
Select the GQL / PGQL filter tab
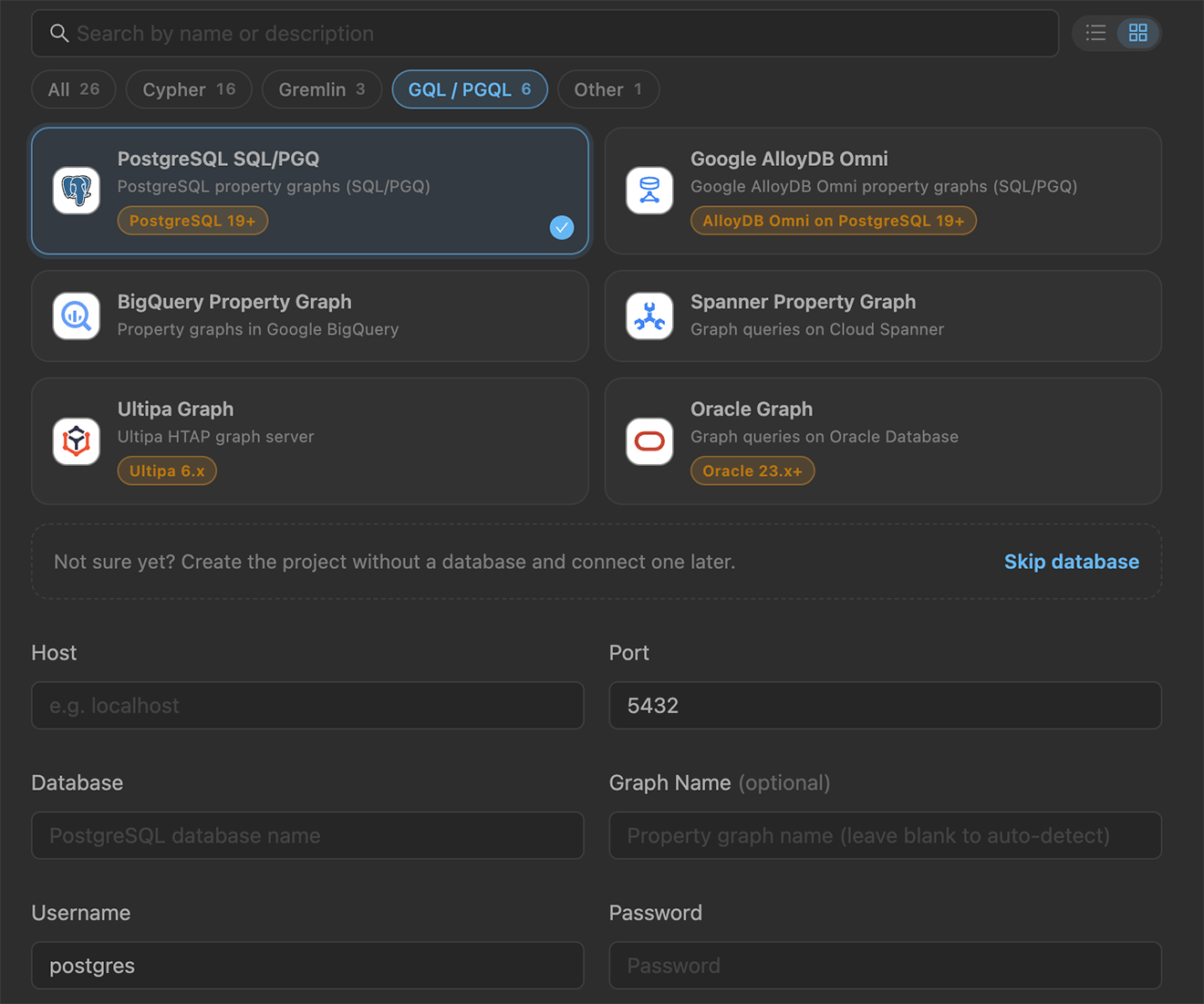pyautogui.click(x=470, y=89)
